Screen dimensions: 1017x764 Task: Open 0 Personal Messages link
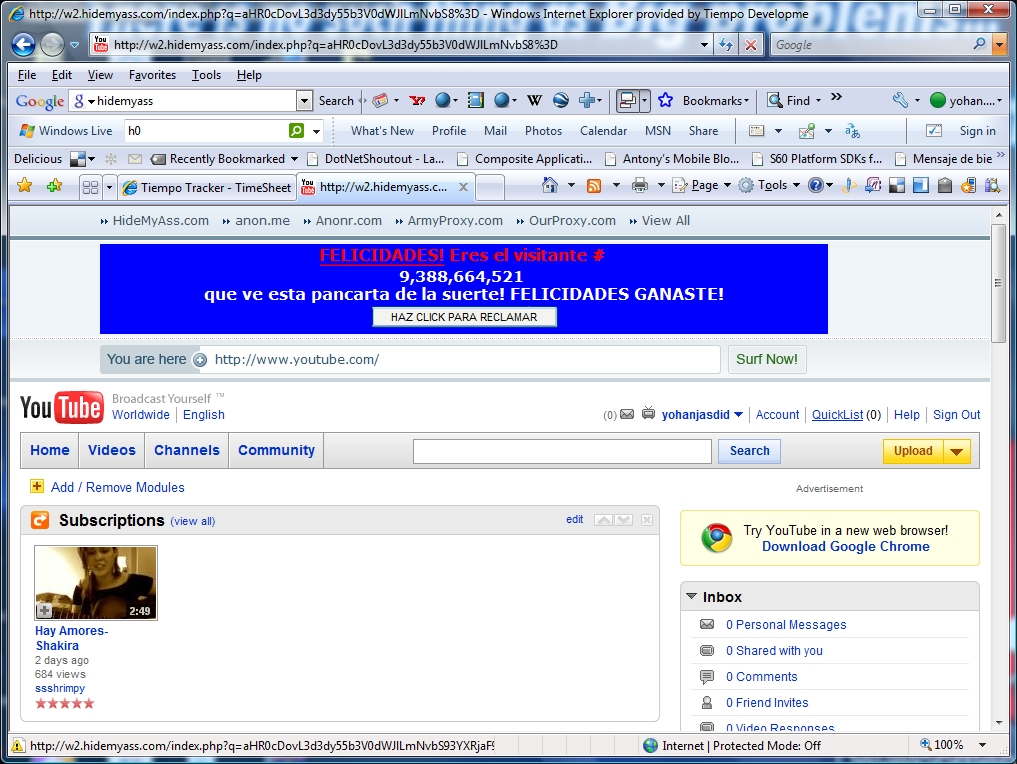[x=786, y=625]
